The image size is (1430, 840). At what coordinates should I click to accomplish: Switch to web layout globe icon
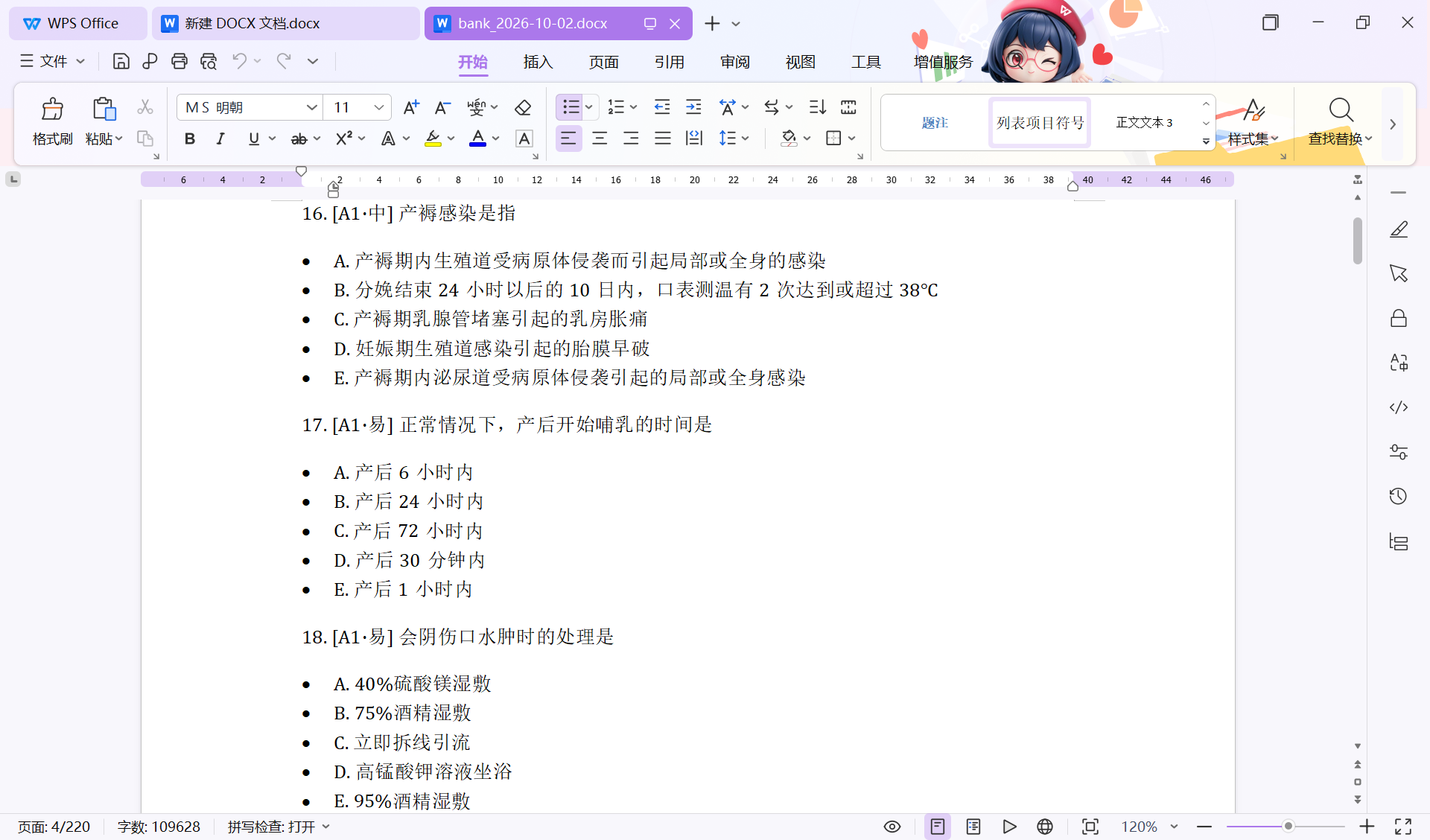click(x=1045, y=827)
